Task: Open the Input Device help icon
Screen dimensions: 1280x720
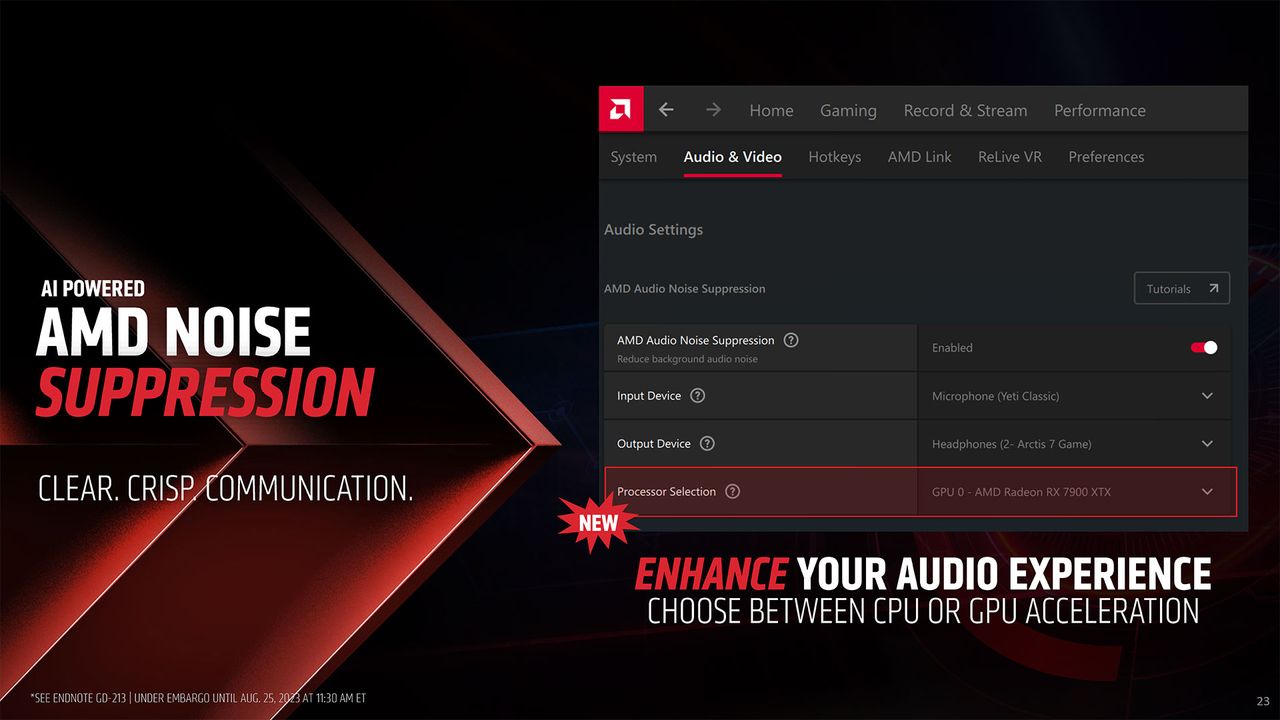Action: click(698, 396)
